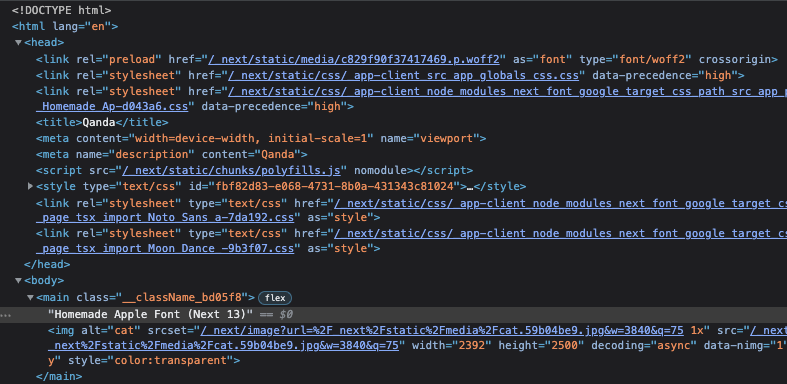Select the <html lang="en"> line
Screen dimensions: 787x384
coord(65,27)
